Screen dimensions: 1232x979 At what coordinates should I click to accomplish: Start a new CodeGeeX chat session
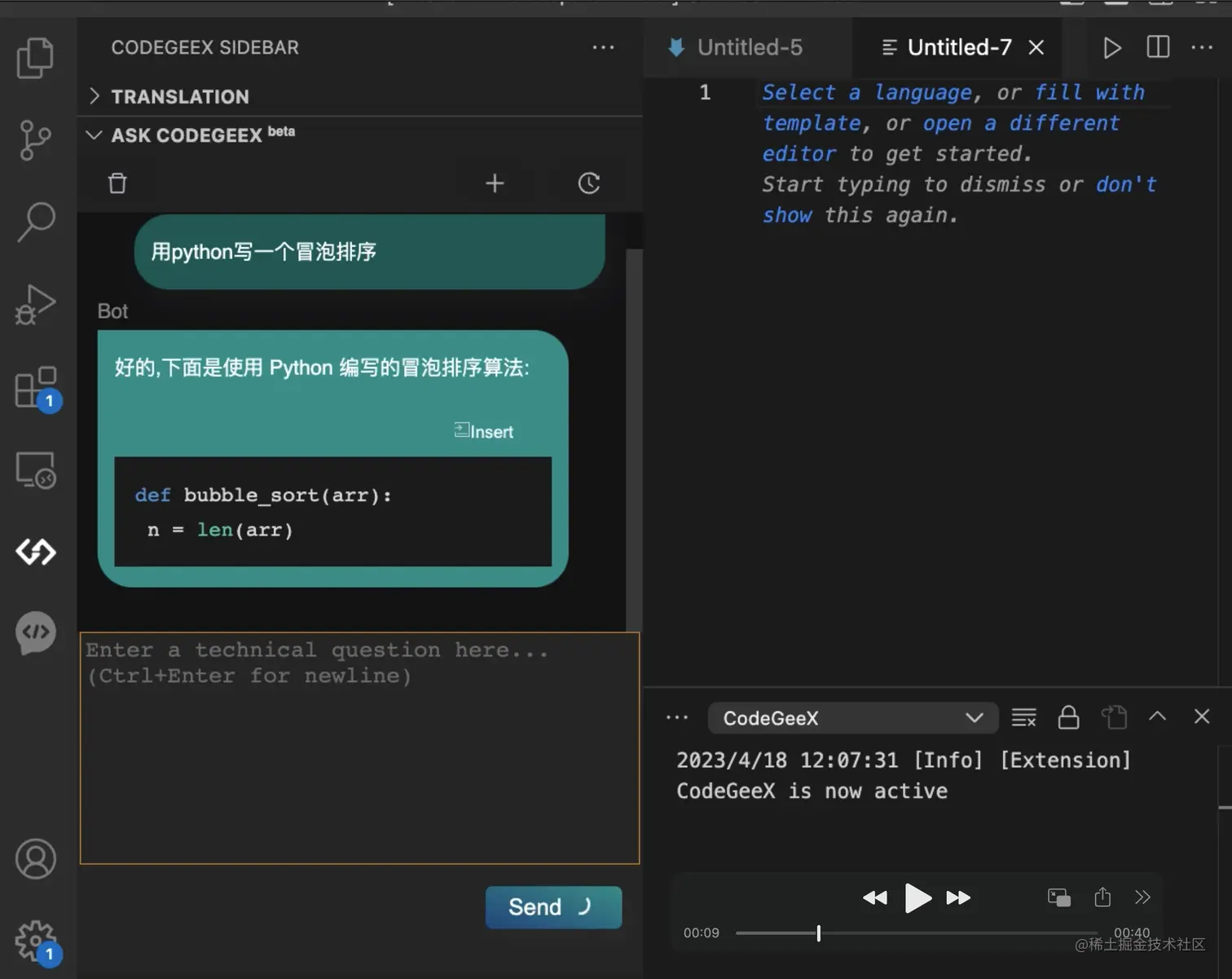(495, 183)
